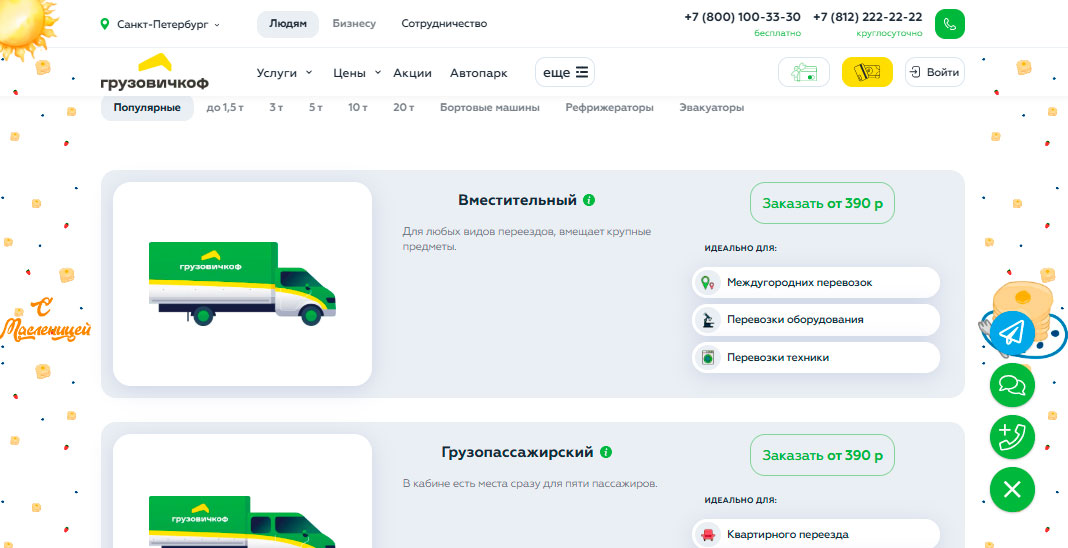Viewport: 1068px width, 548px height.
Task: Select the Рефрижераторы filter
Action: [610, 108]
